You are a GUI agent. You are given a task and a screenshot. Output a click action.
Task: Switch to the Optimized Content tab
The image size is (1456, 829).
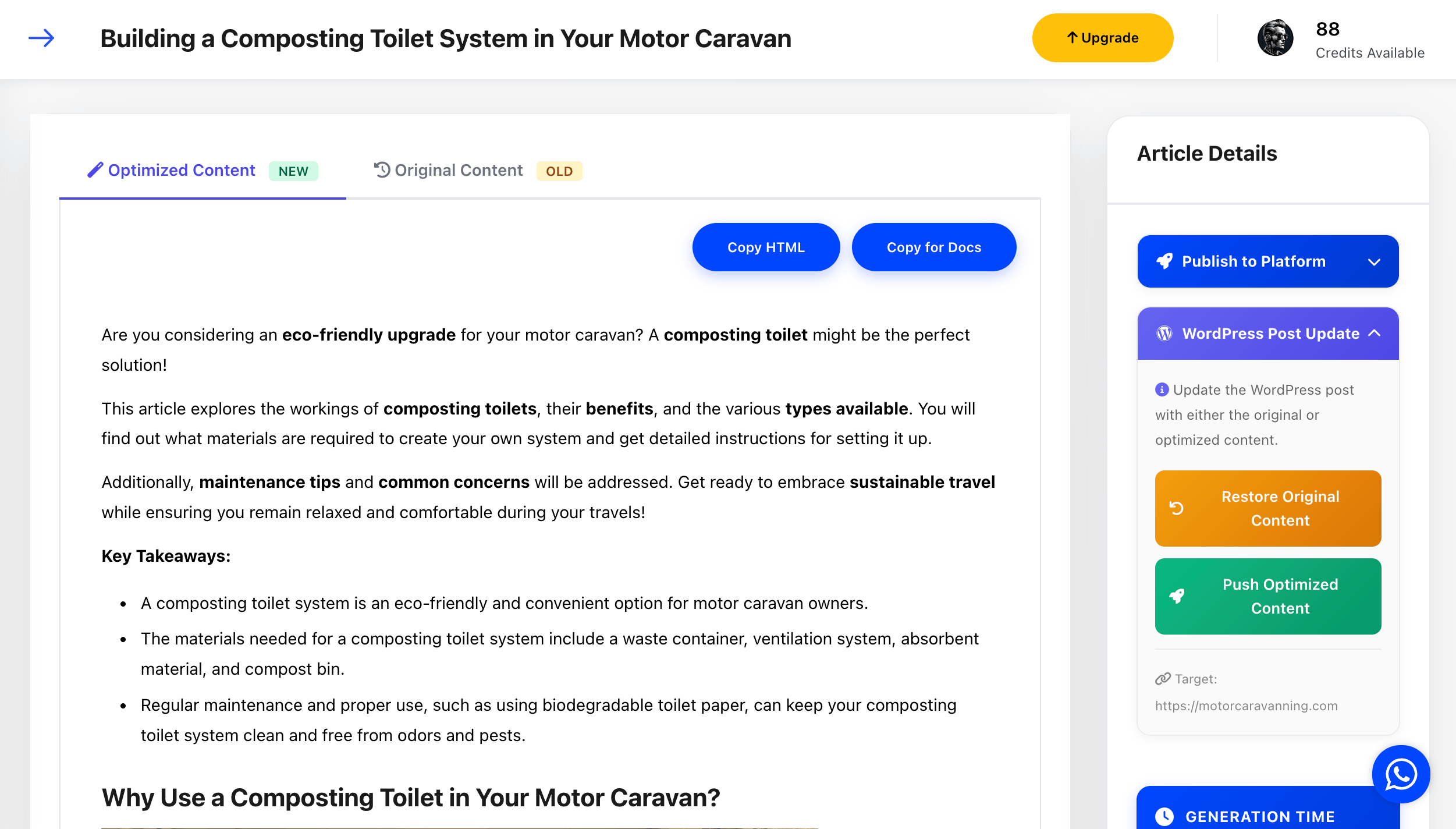tap(182, 171)
